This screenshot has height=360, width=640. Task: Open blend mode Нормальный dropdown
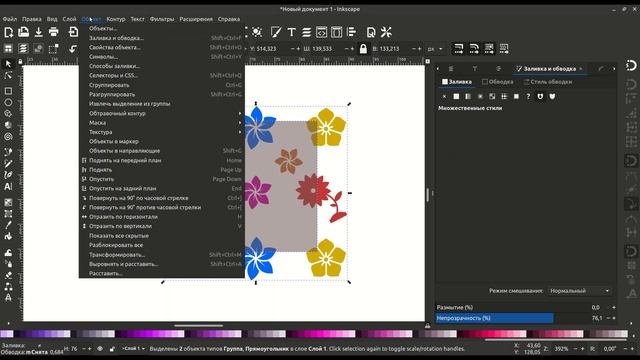(x=579, y=291)
